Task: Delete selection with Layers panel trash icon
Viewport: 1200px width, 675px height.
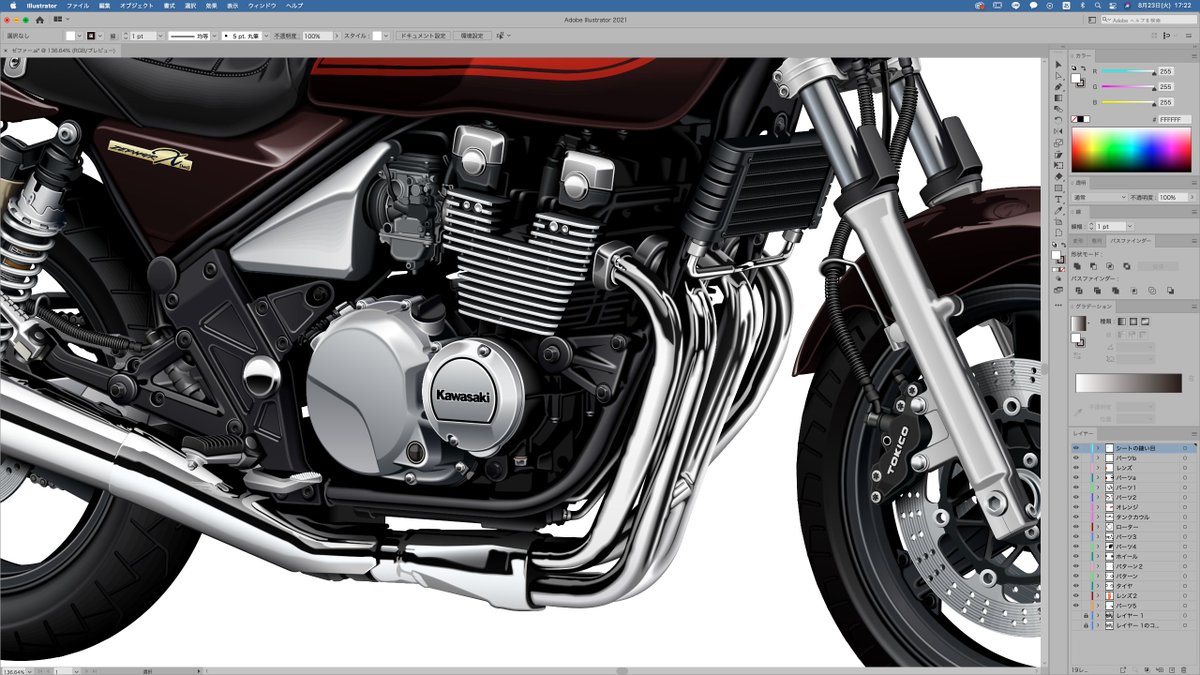Action: coord(1183,668)
